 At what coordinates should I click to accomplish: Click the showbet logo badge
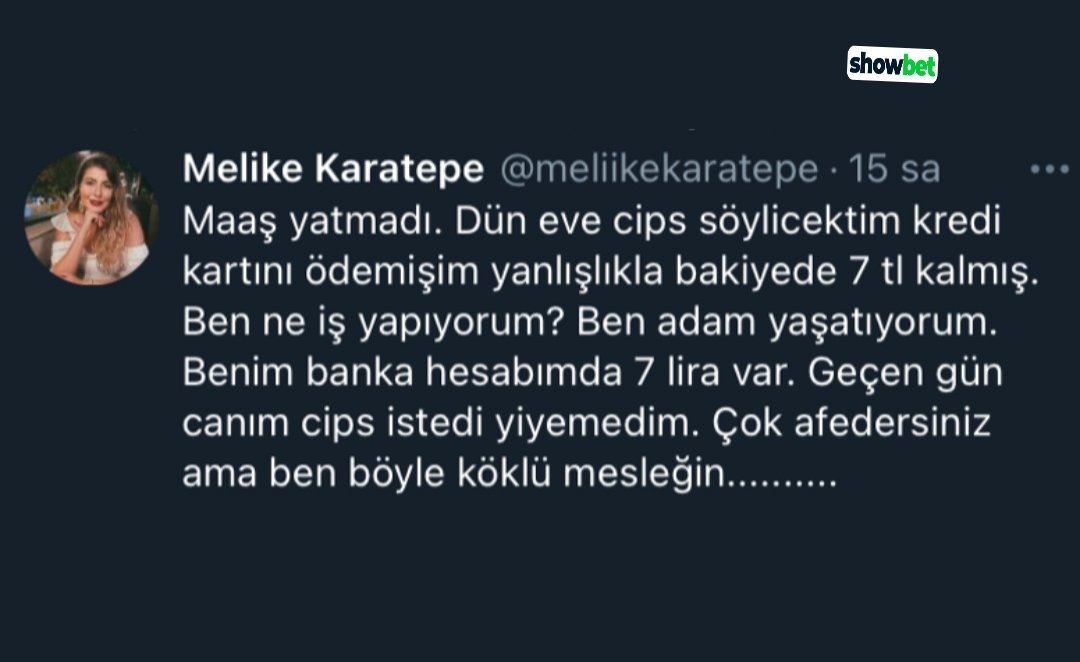pos(892,65)
